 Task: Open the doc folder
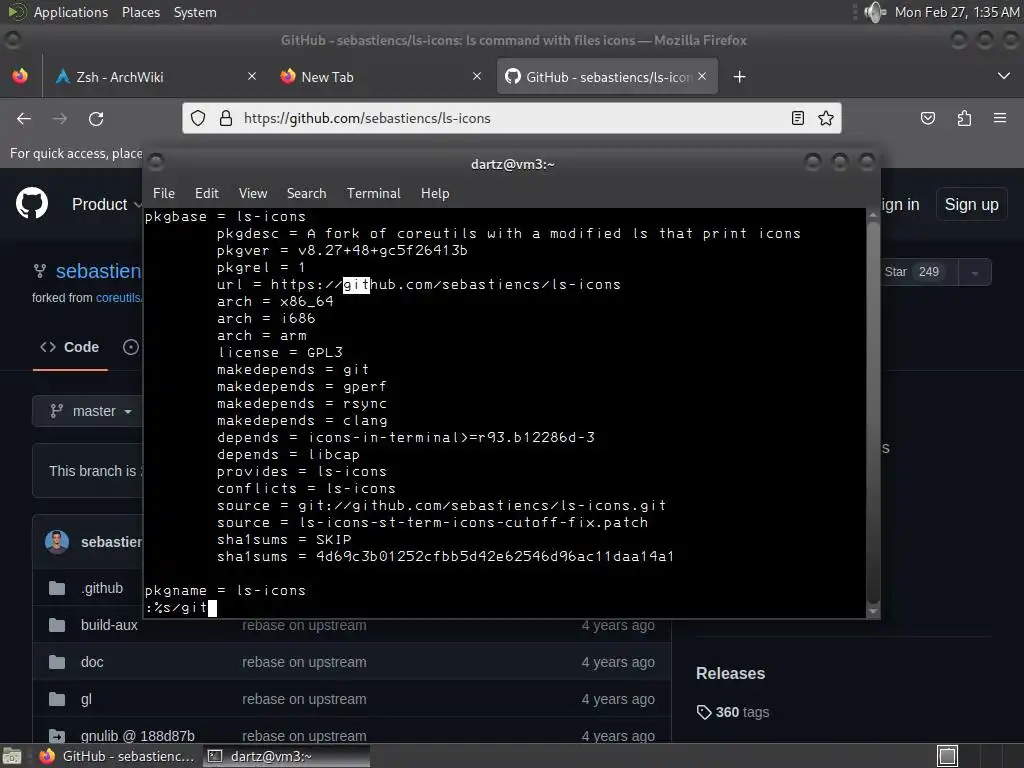click(92, 662)
